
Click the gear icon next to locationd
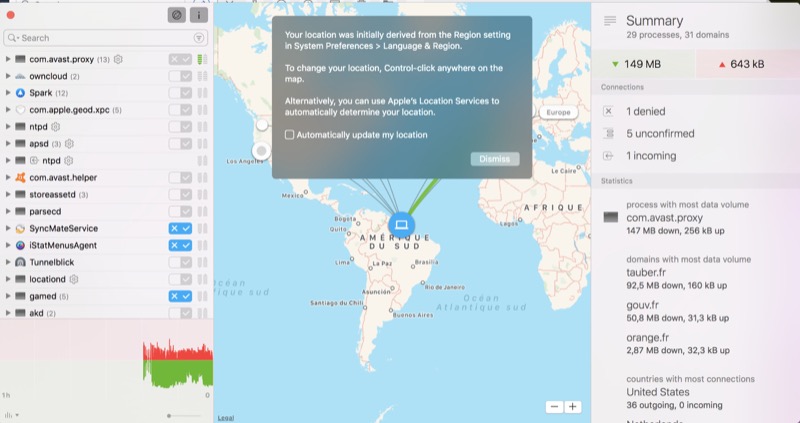(74, 279)
